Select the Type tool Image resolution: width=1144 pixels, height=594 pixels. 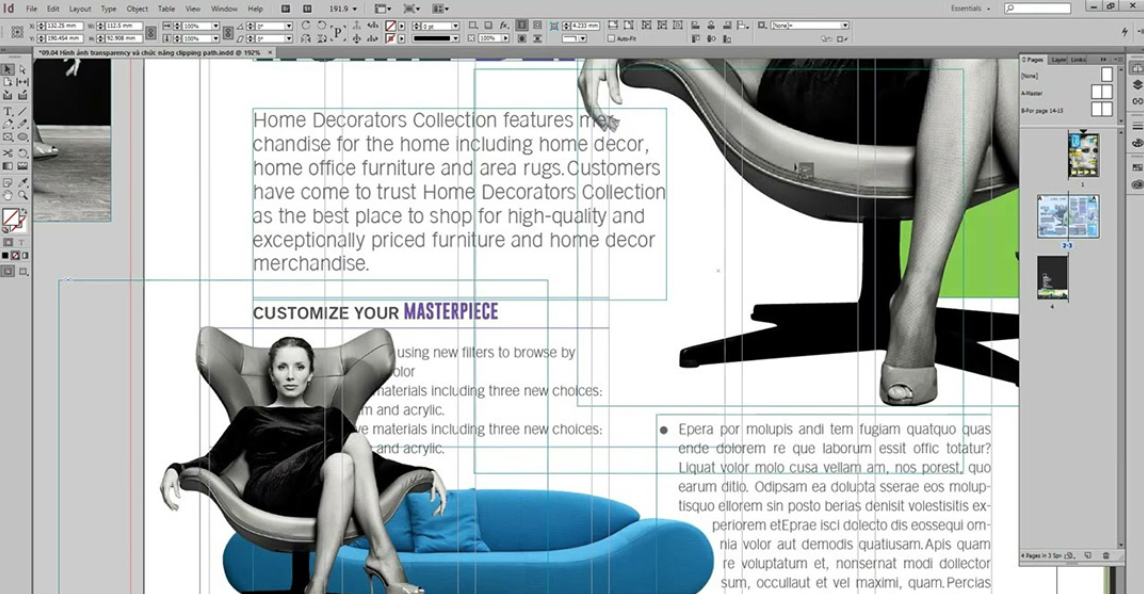pyautogui.click(x=7, y=111)
